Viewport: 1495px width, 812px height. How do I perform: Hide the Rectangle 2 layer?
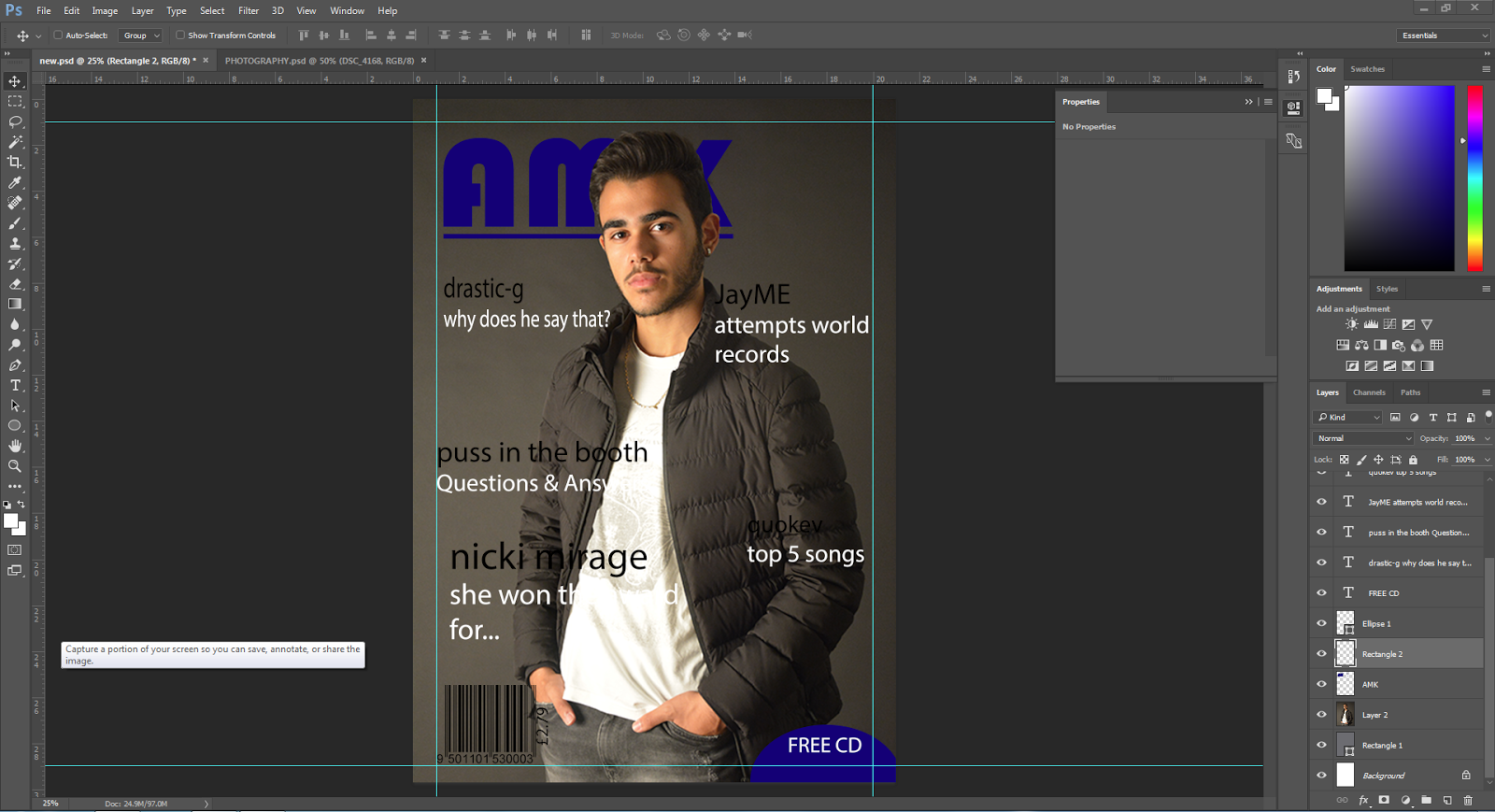click(x=1321, y=654)
